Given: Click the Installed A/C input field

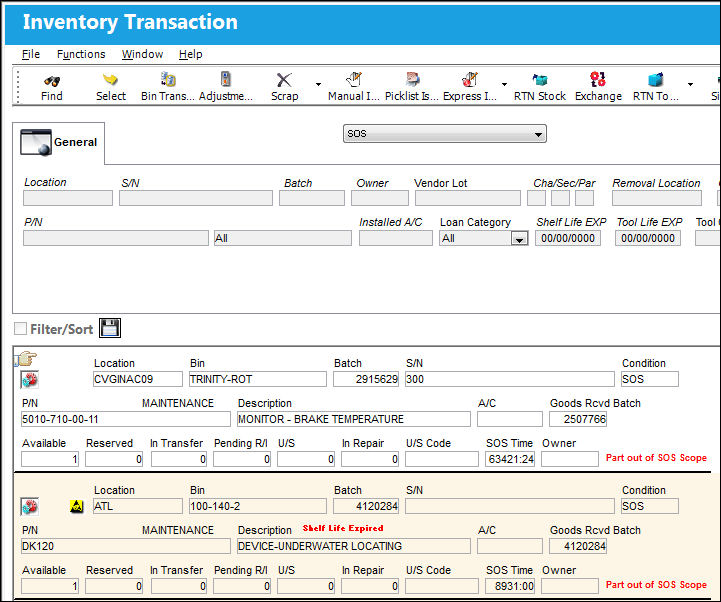Looking at the screenshot, I should (396, 238).
